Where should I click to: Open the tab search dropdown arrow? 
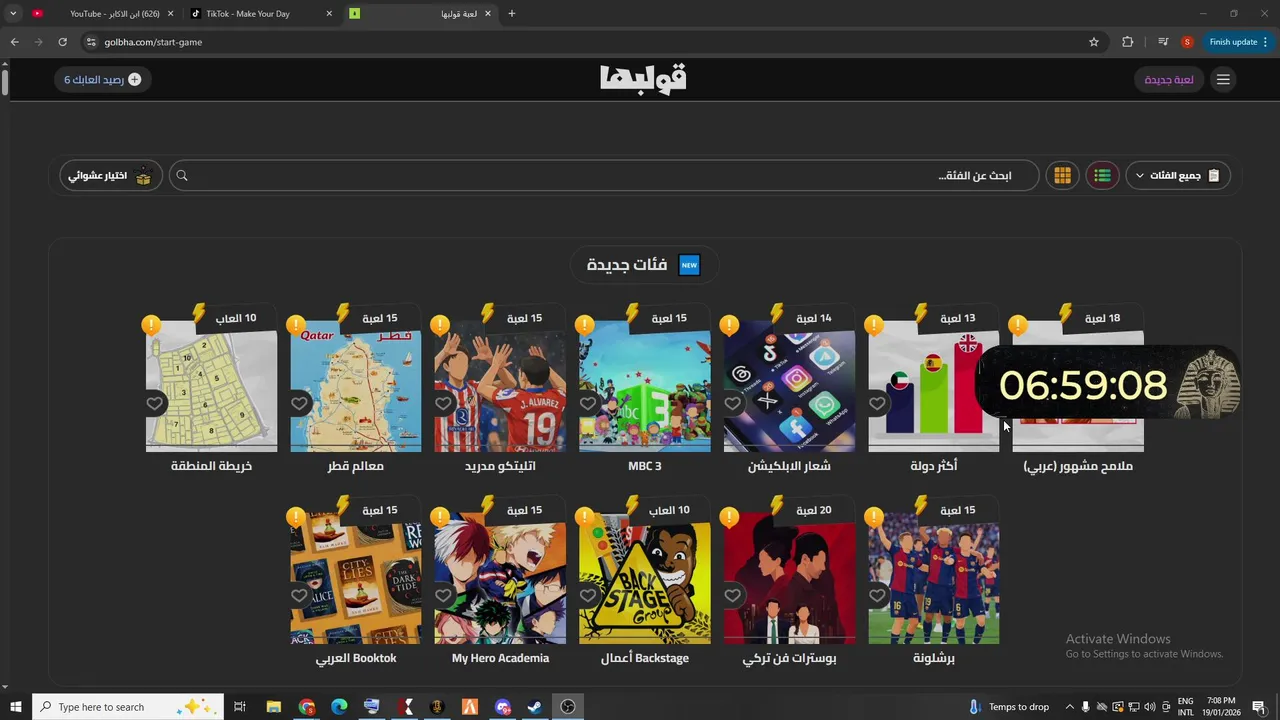13,14
